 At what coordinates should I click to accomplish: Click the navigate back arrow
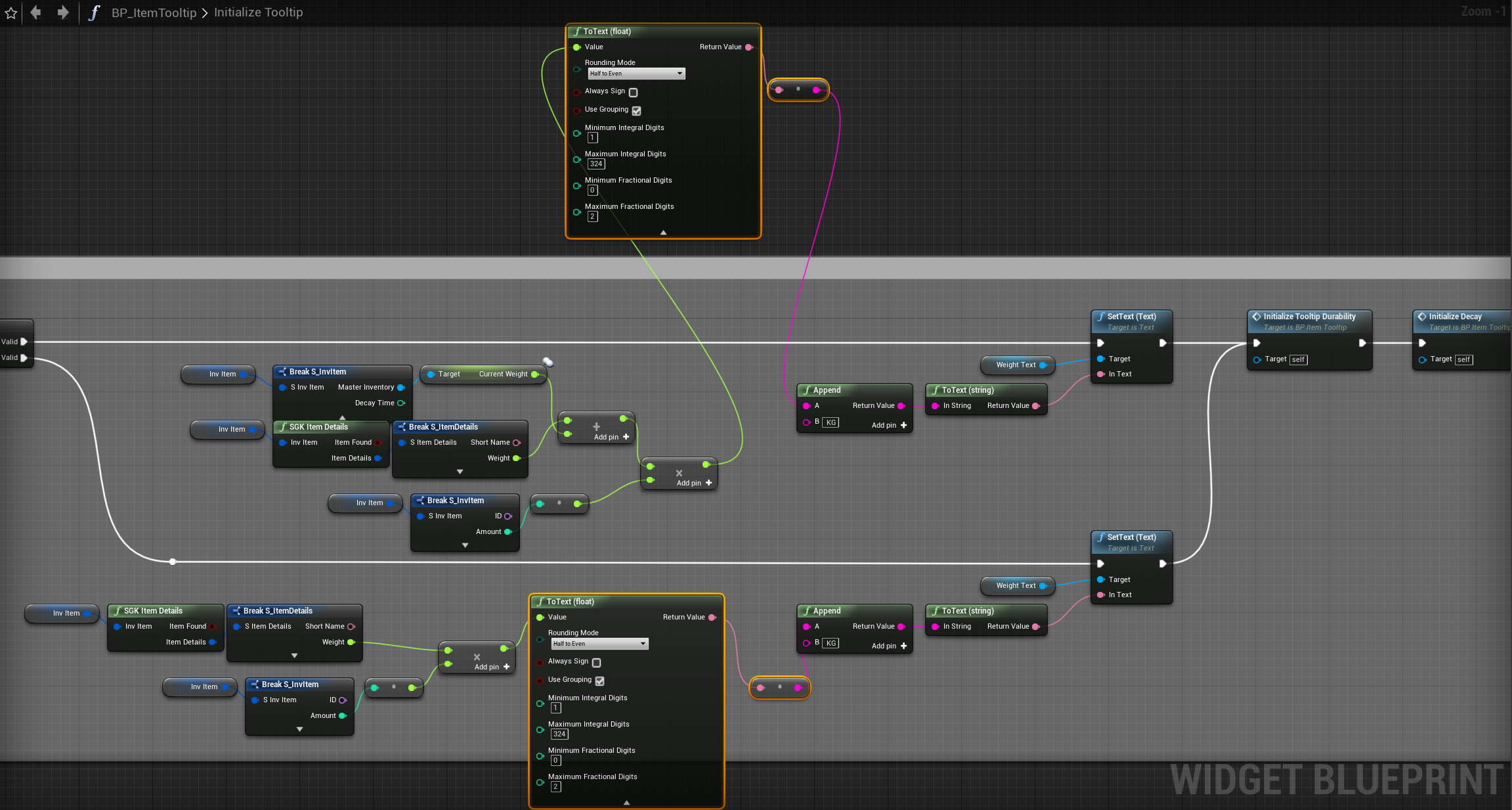tap(36, 12)
